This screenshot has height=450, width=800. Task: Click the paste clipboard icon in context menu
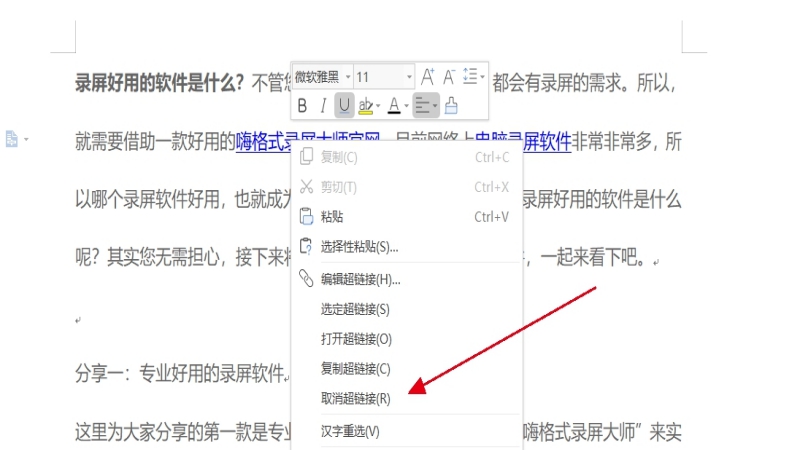click(307, 217)
